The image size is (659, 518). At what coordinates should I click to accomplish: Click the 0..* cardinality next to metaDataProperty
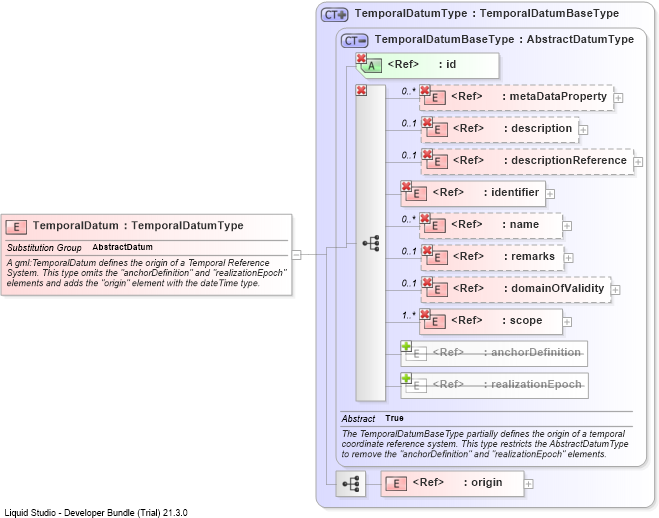(408, 91)
